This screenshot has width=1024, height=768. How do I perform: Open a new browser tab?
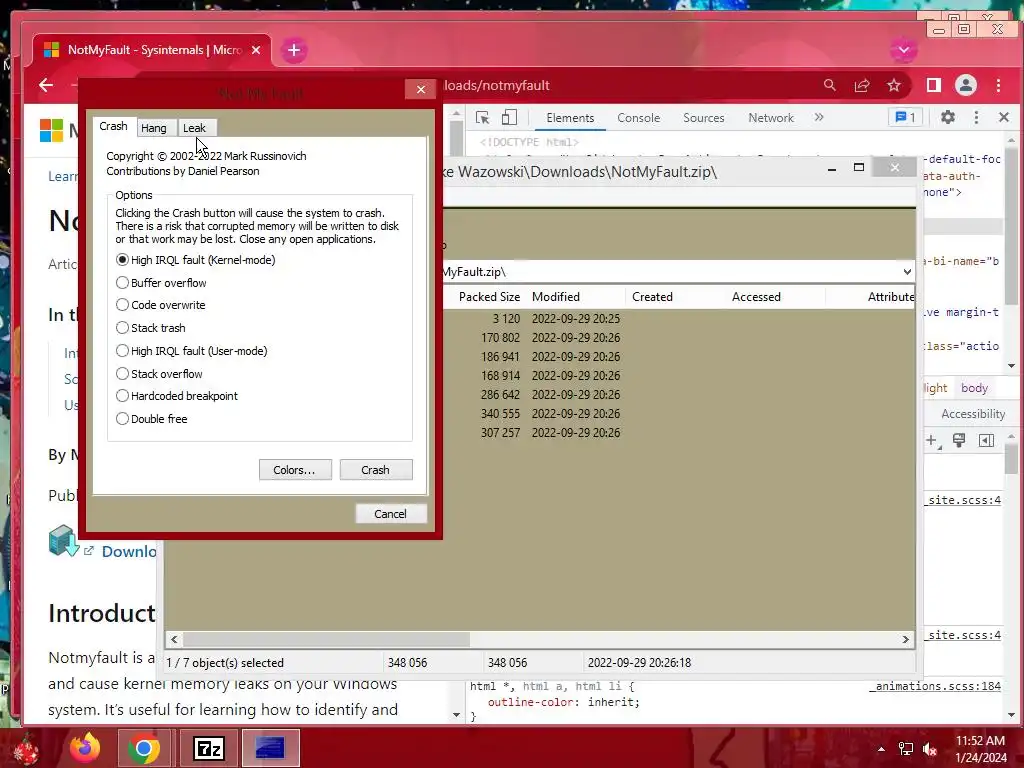[294, 50]
